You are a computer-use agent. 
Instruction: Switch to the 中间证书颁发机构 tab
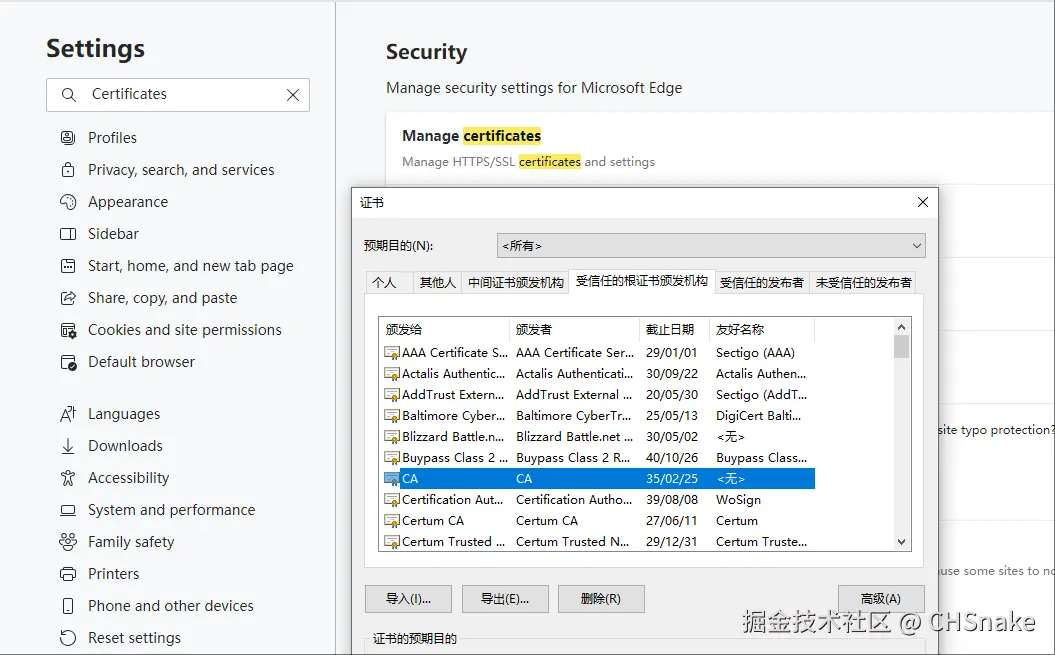tap(515, 283)
